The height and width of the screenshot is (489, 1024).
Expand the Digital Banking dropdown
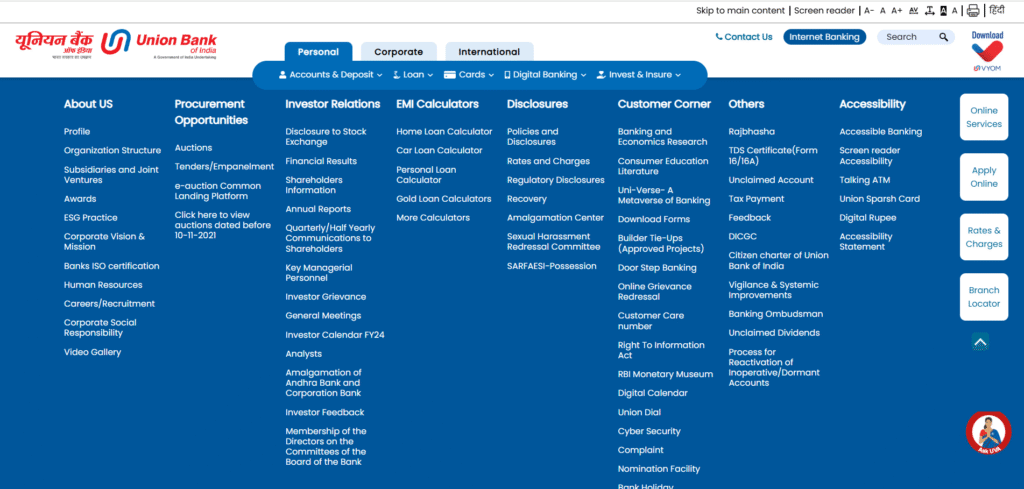click(x=545, y=74)
